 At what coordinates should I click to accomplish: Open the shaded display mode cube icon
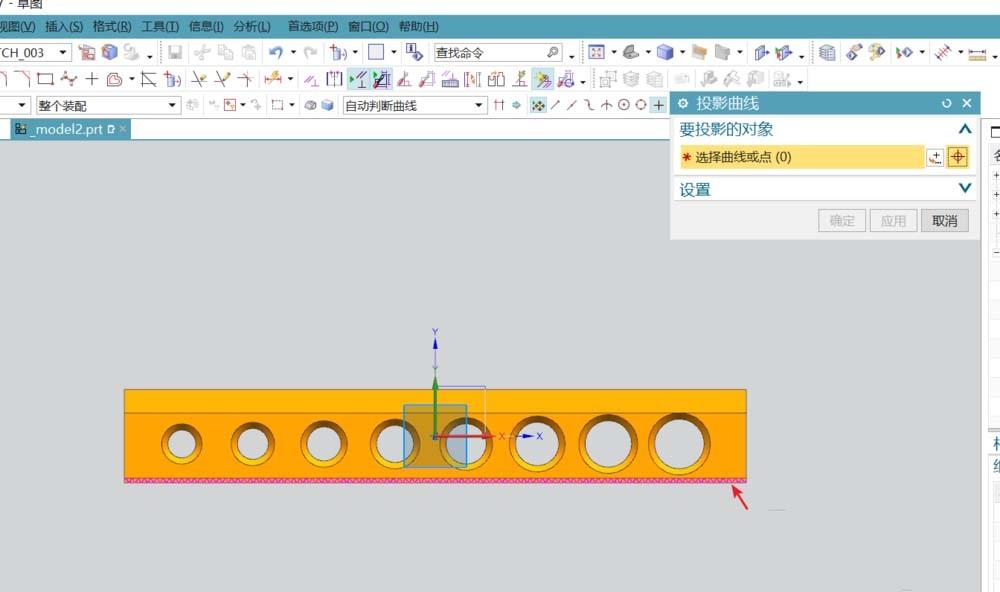click(x=663, y=51)
